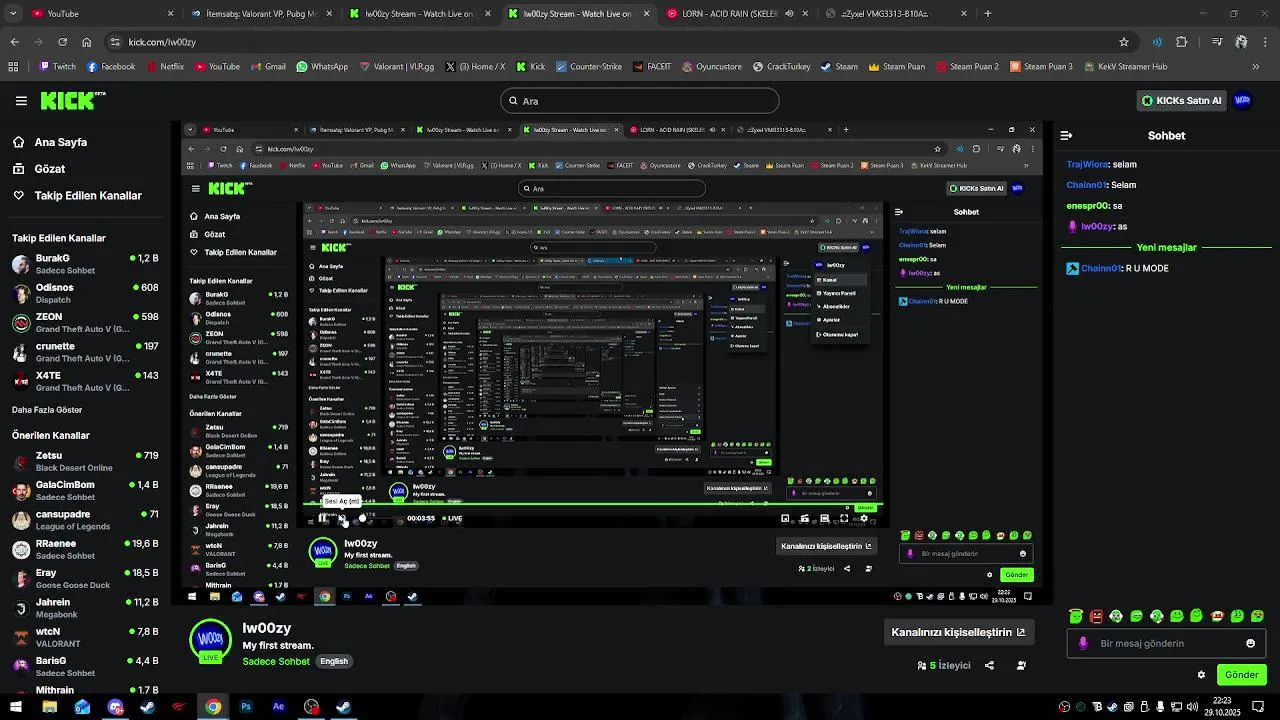Open Photoshop from the taskbar
This screenshot has width=1280, height=720.
[x=246, y=707]
